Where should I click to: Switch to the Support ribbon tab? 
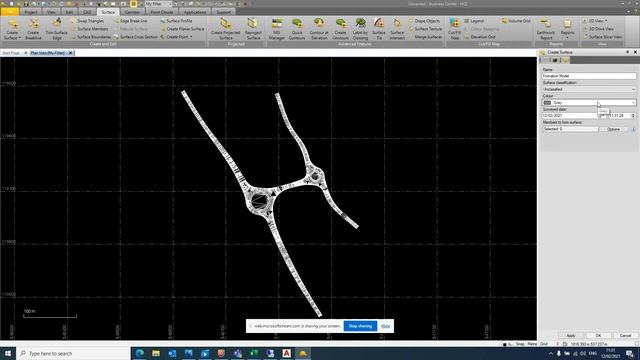tap(223, 12)
